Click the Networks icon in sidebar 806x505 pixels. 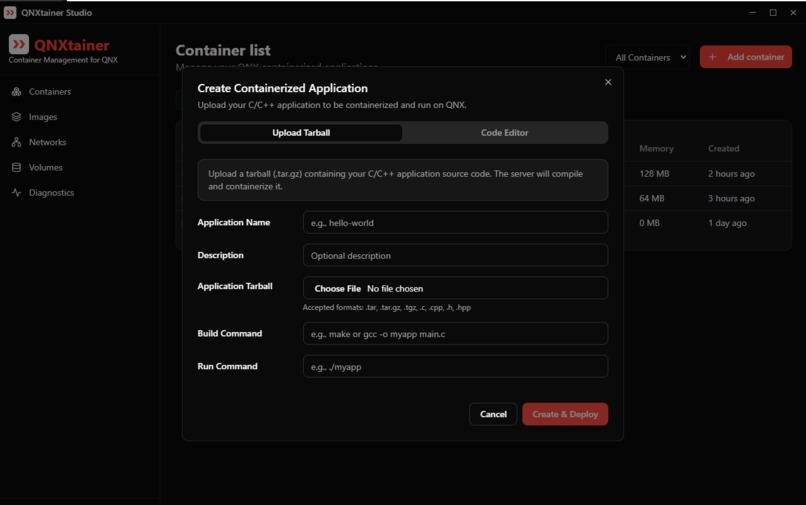(16, 142)
